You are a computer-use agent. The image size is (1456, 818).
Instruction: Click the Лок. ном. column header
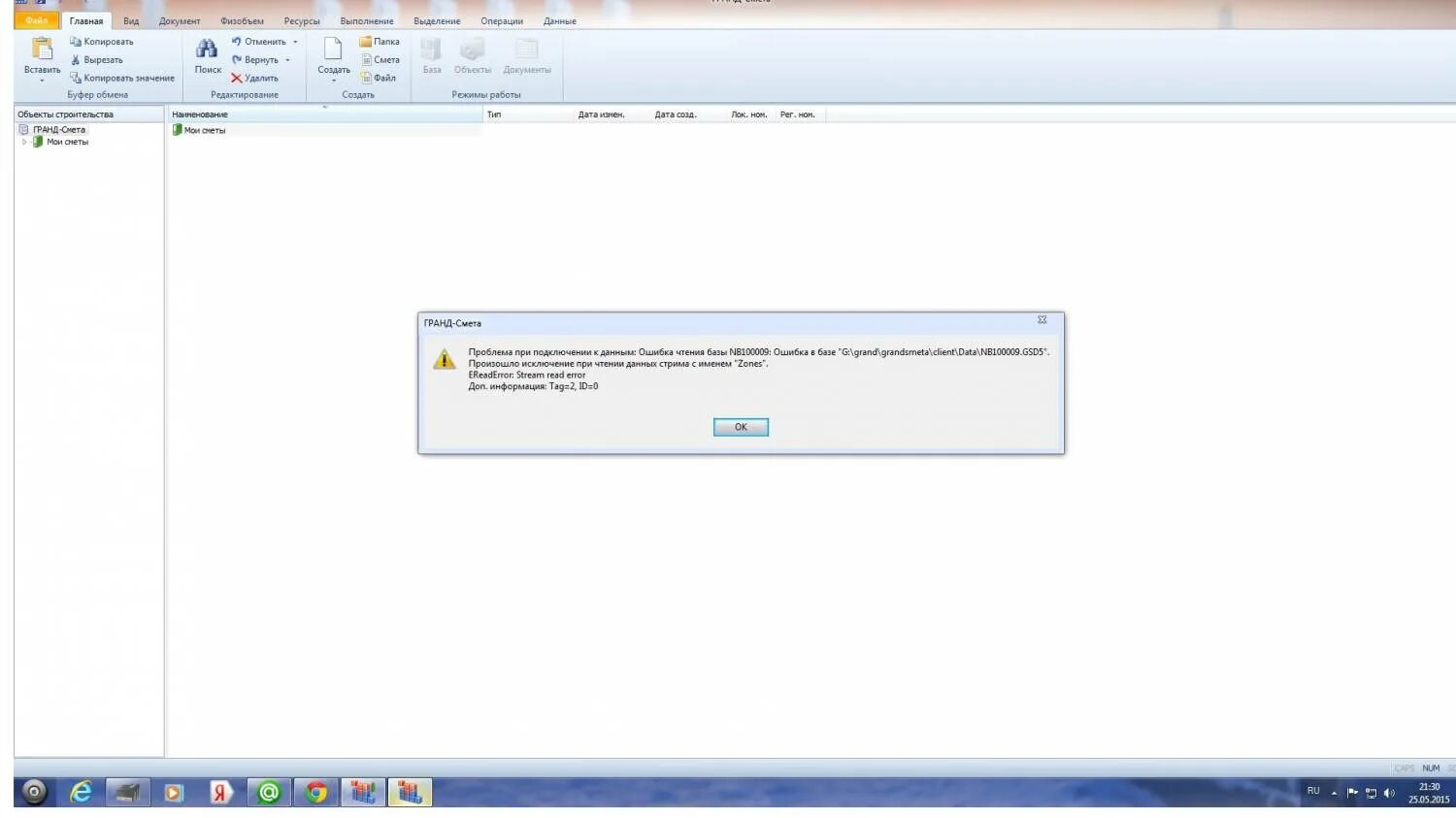(751, 115)
